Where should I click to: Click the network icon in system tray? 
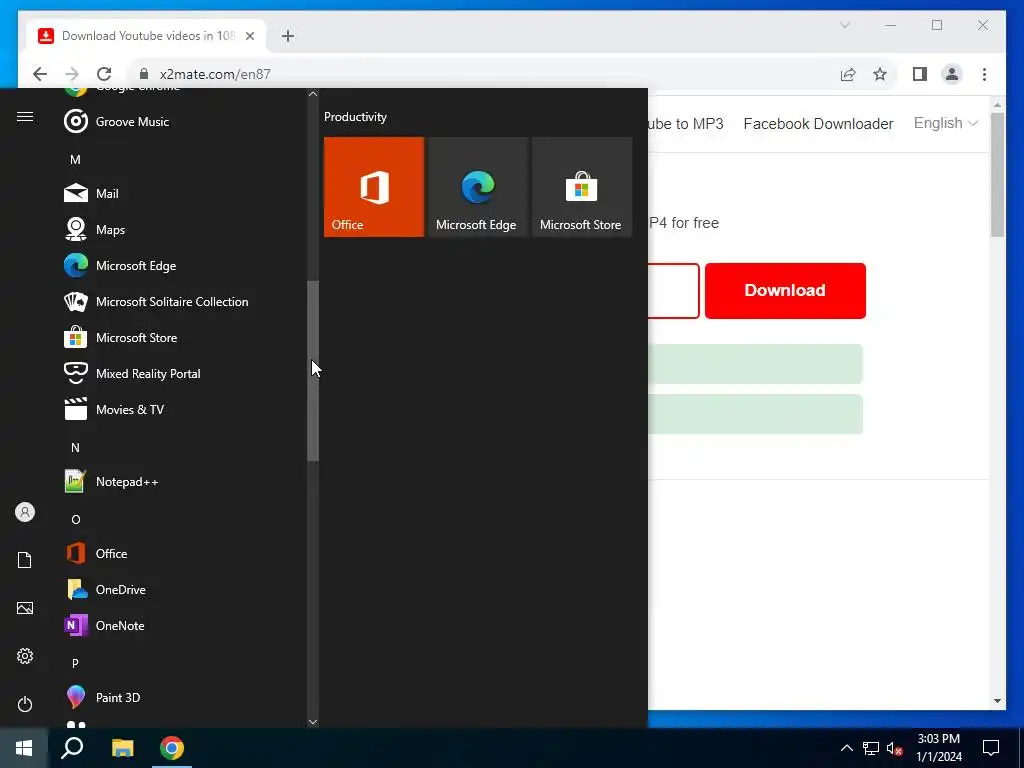coord(871,748)
